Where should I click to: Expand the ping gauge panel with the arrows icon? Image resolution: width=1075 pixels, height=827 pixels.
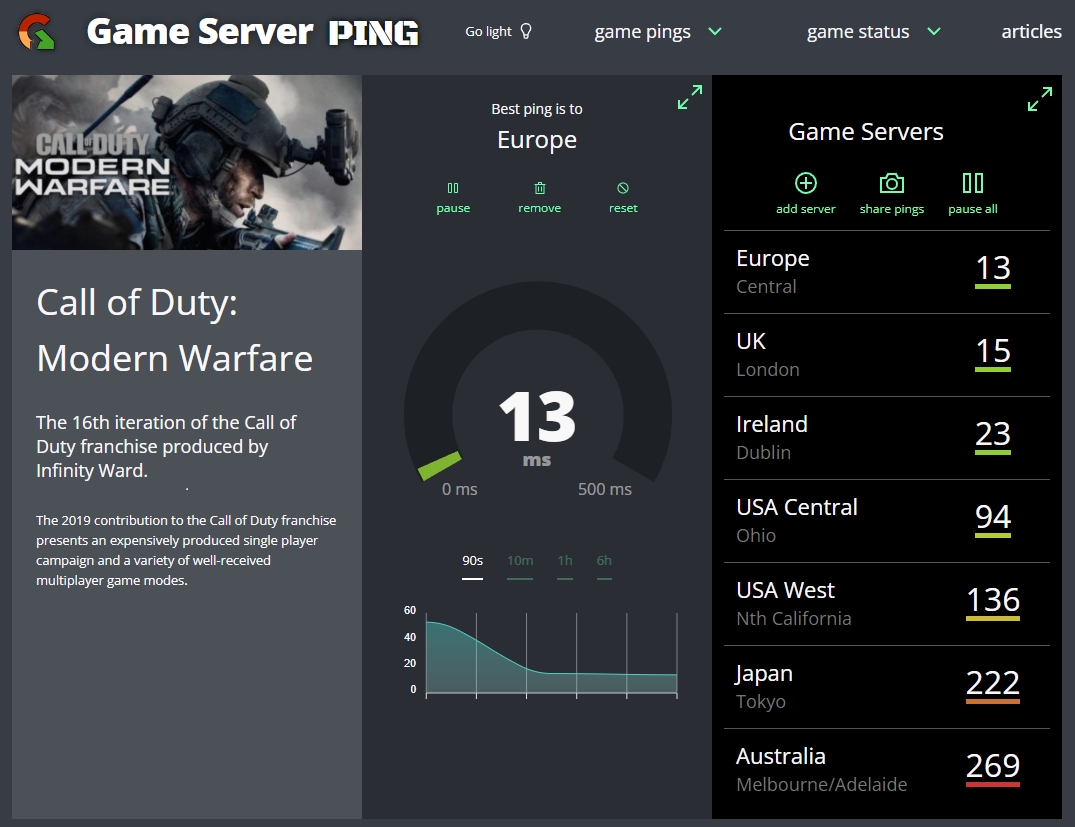(x=690, y=97)
